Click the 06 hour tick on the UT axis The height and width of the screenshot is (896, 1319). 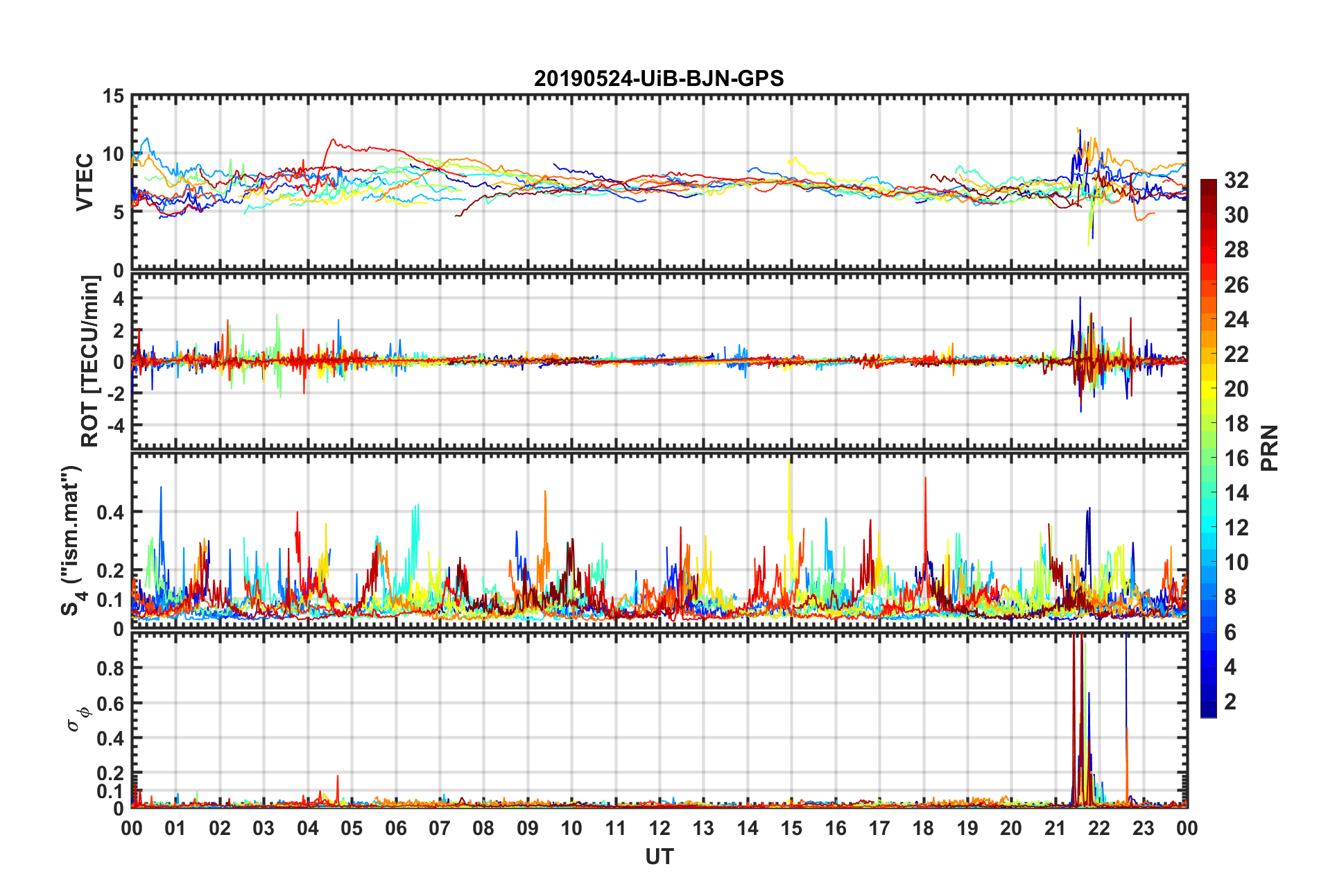pos(396,828)
